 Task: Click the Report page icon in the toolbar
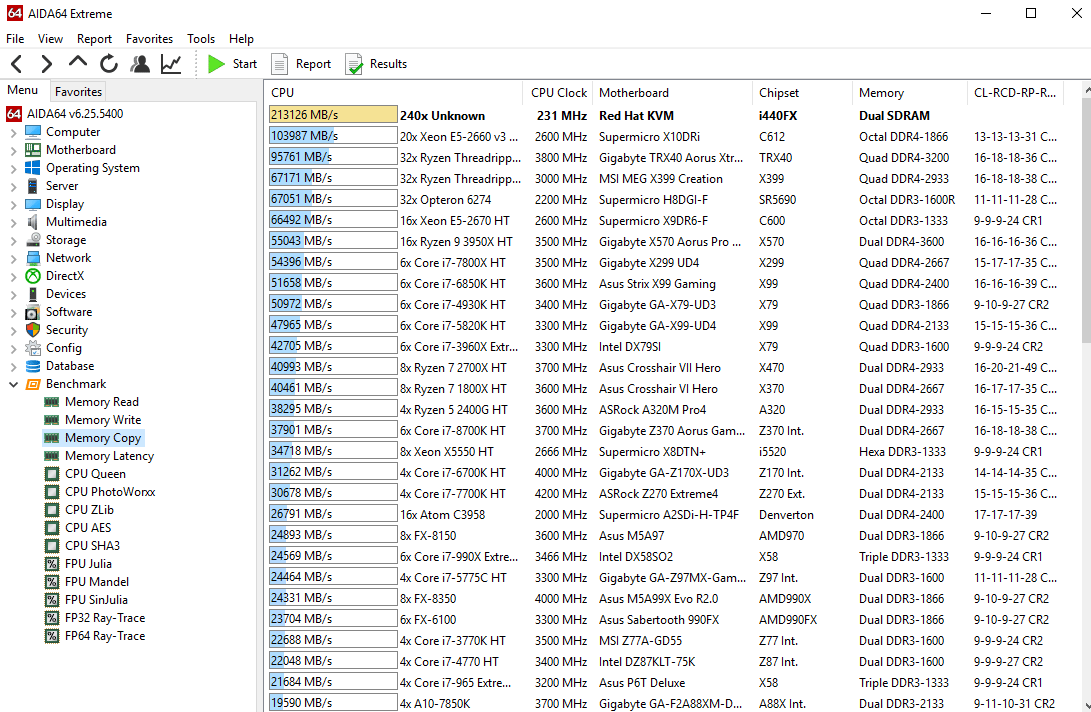(x=280, y=64)
